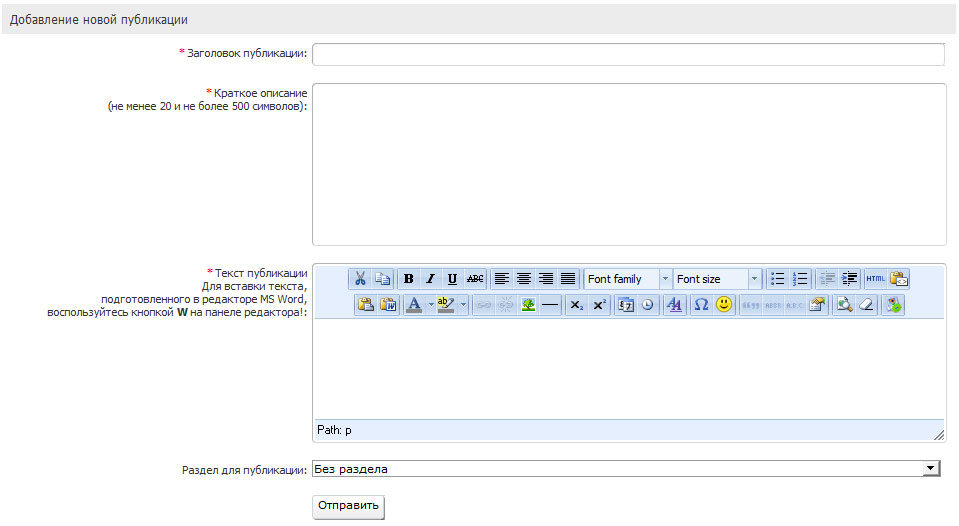The image size is (959, 526).
Task: Align text right
Action: tap(546, 279)
